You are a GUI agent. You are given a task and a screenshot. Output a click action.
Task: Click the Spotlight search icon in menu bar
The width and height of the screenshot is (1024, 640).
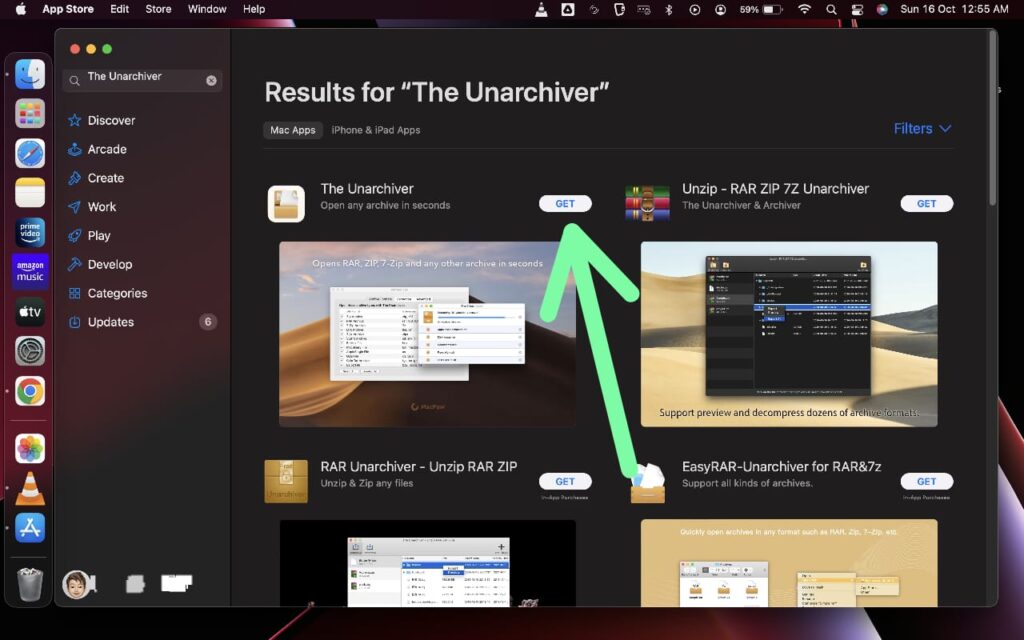tap(831, 9)
